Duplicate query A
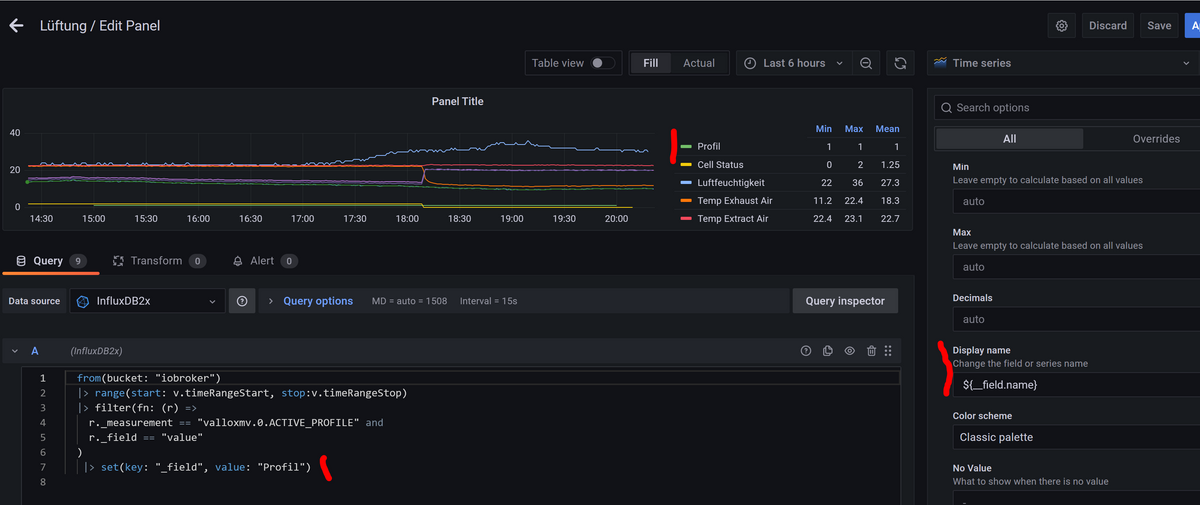The width and height of the screenshot is (1200, 505). pyautogui.click(x=828, y=351)
